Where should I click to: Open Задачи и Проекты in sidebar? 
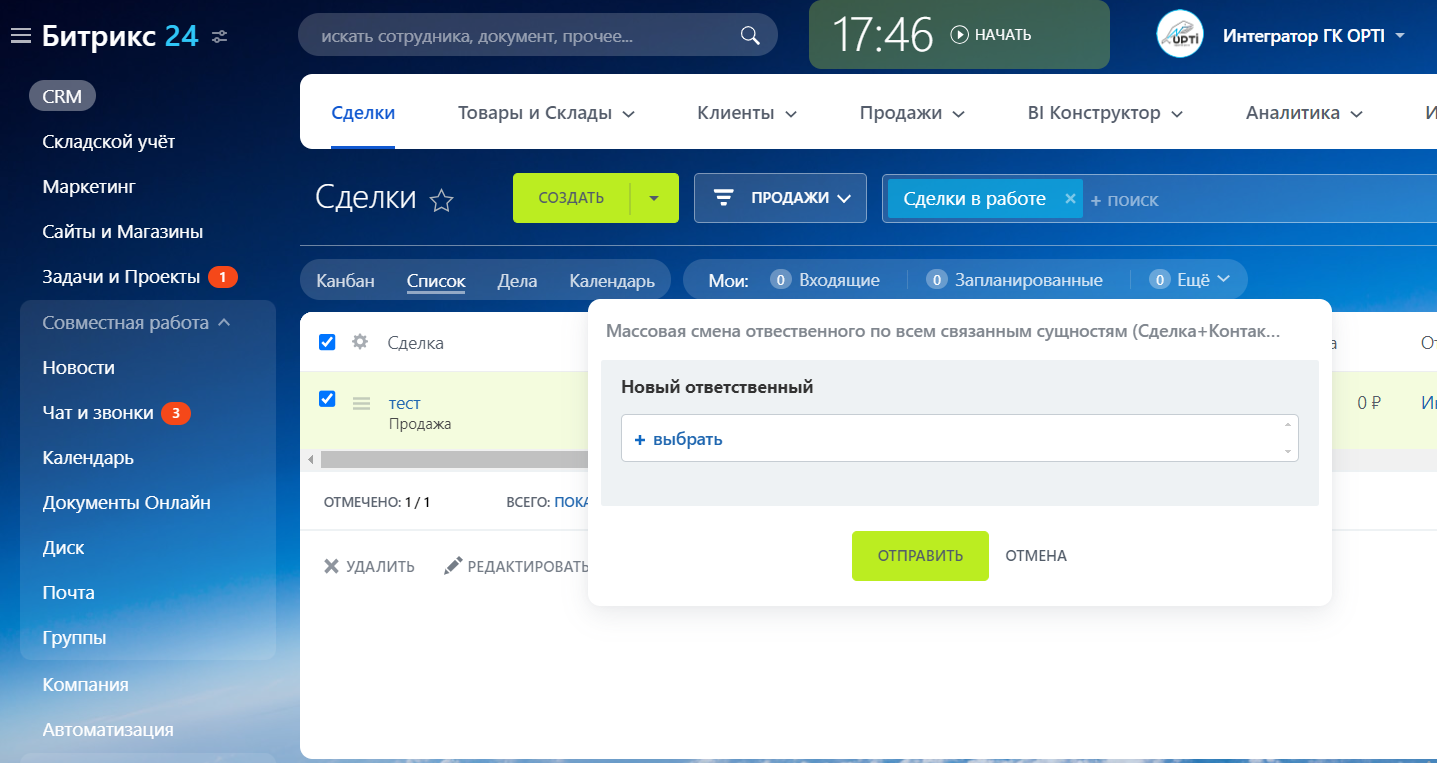(x=120, y=277)
